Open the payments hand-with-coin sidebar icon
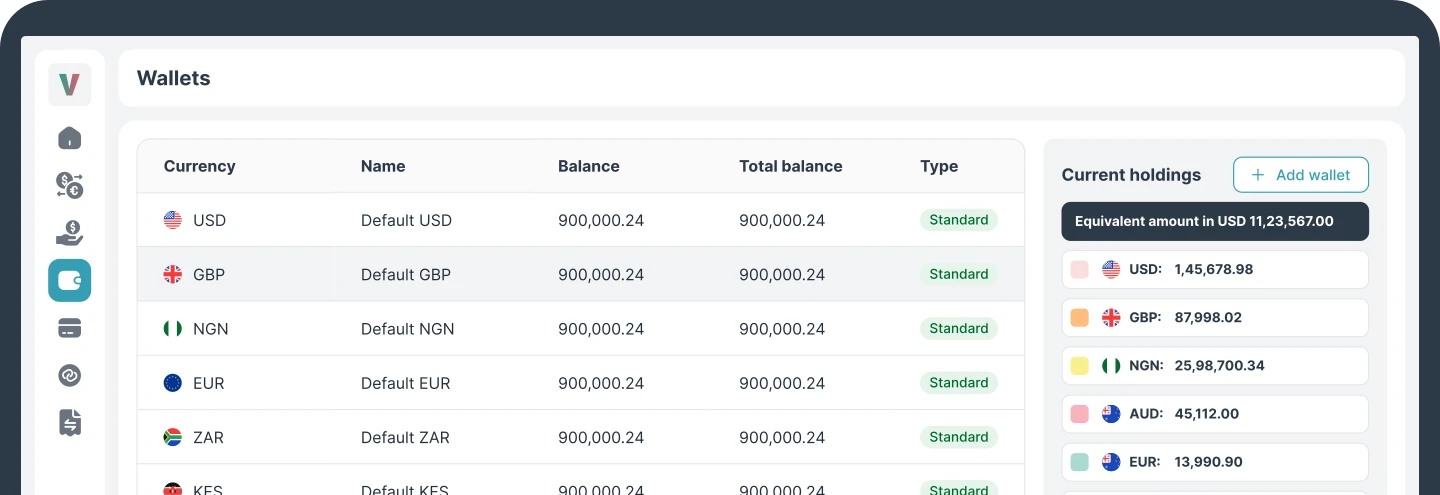This screenshot has width=1440, height=495. pos(69,233)
